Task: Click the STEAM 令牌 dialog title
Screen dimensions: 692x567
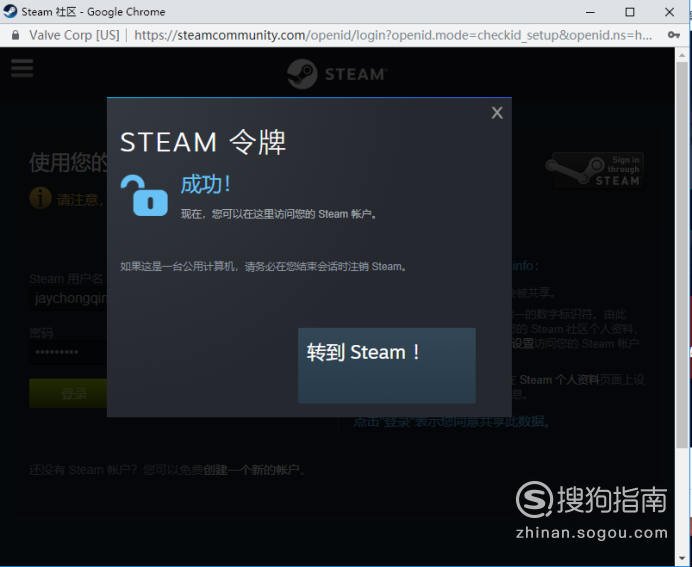Action: 203,142
